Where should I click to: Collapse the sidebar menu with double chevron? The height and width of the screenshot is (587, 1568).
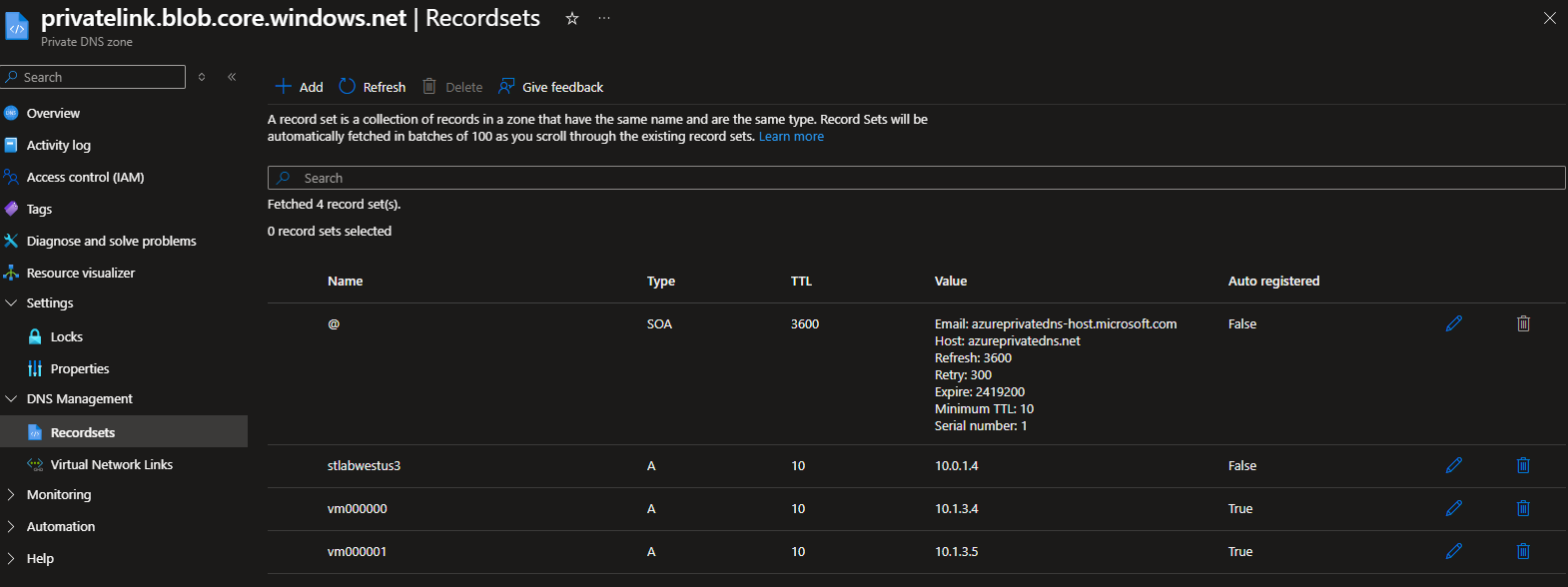tap(232, 77)
